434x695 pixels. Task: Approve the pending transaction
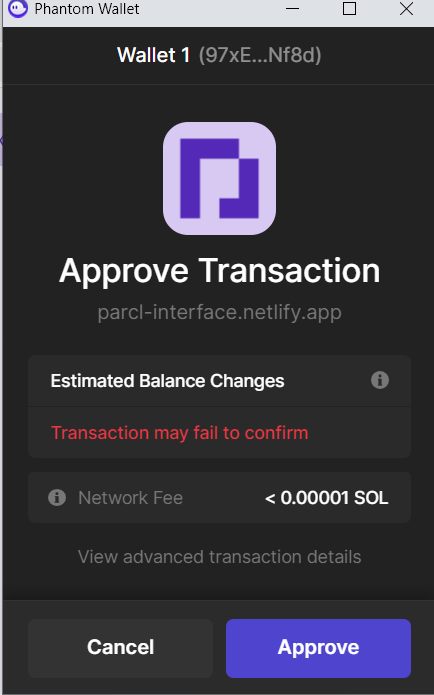(x=318, y=648)
